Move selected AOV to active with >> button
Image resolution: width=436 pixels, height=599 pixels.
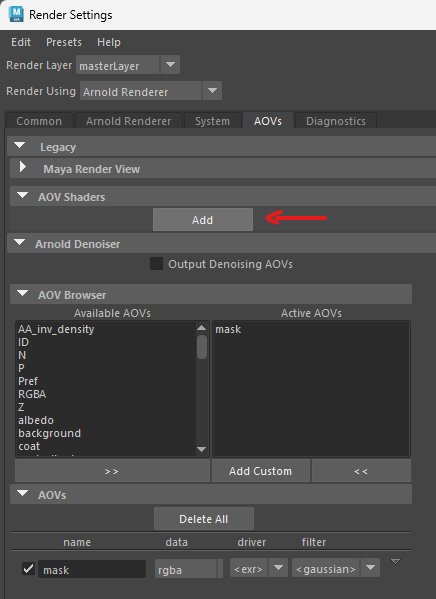(x=112, y=471)
